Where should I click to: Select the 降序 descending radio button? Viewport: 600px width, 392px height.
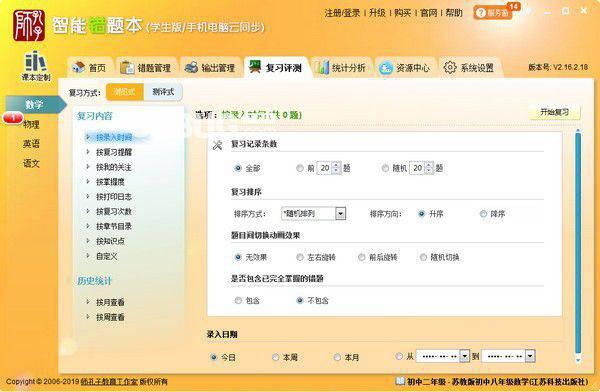click(483, 214)
